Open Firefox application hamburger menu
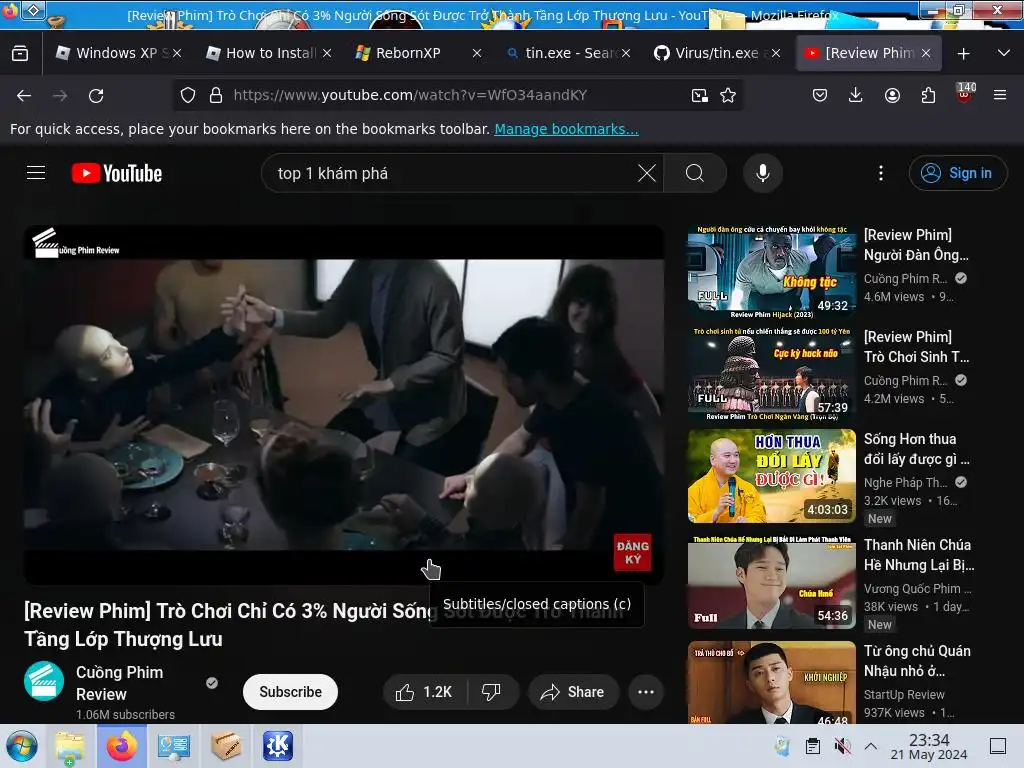The image size is (1024, 768). [1000, 95]
